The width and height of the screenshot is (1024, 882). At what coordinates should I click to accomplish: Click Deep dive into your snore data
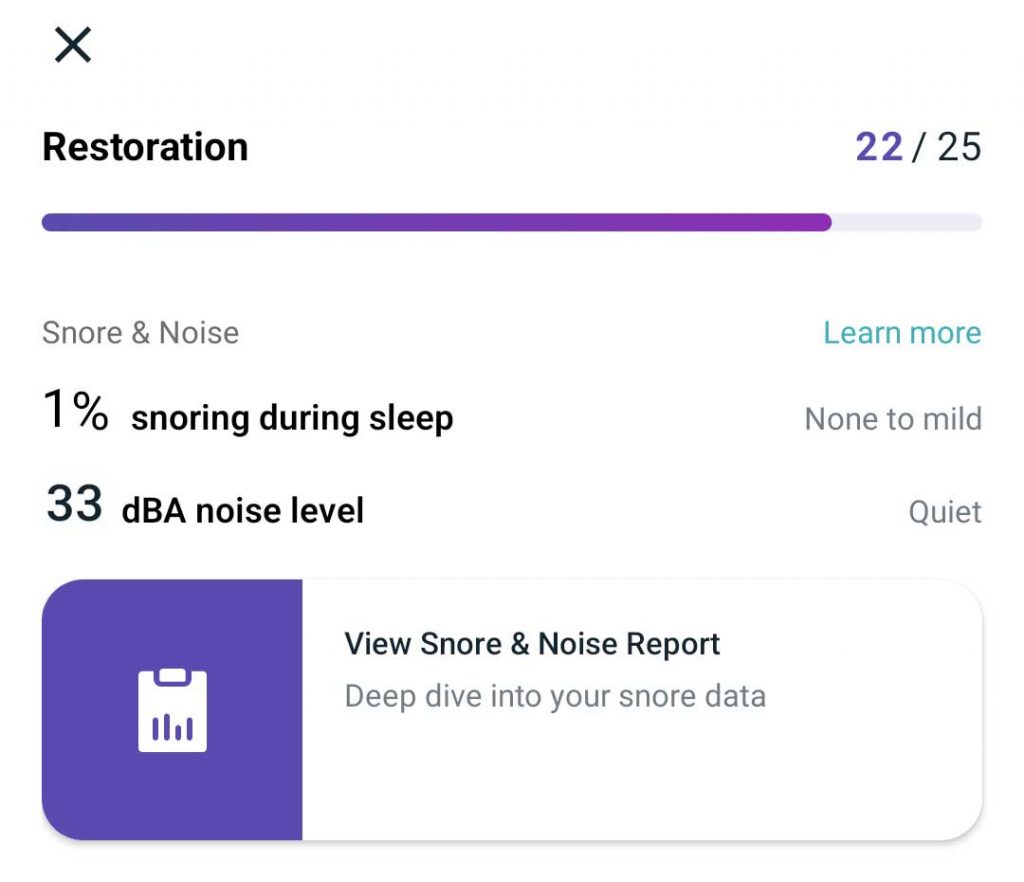coord(555,696)
